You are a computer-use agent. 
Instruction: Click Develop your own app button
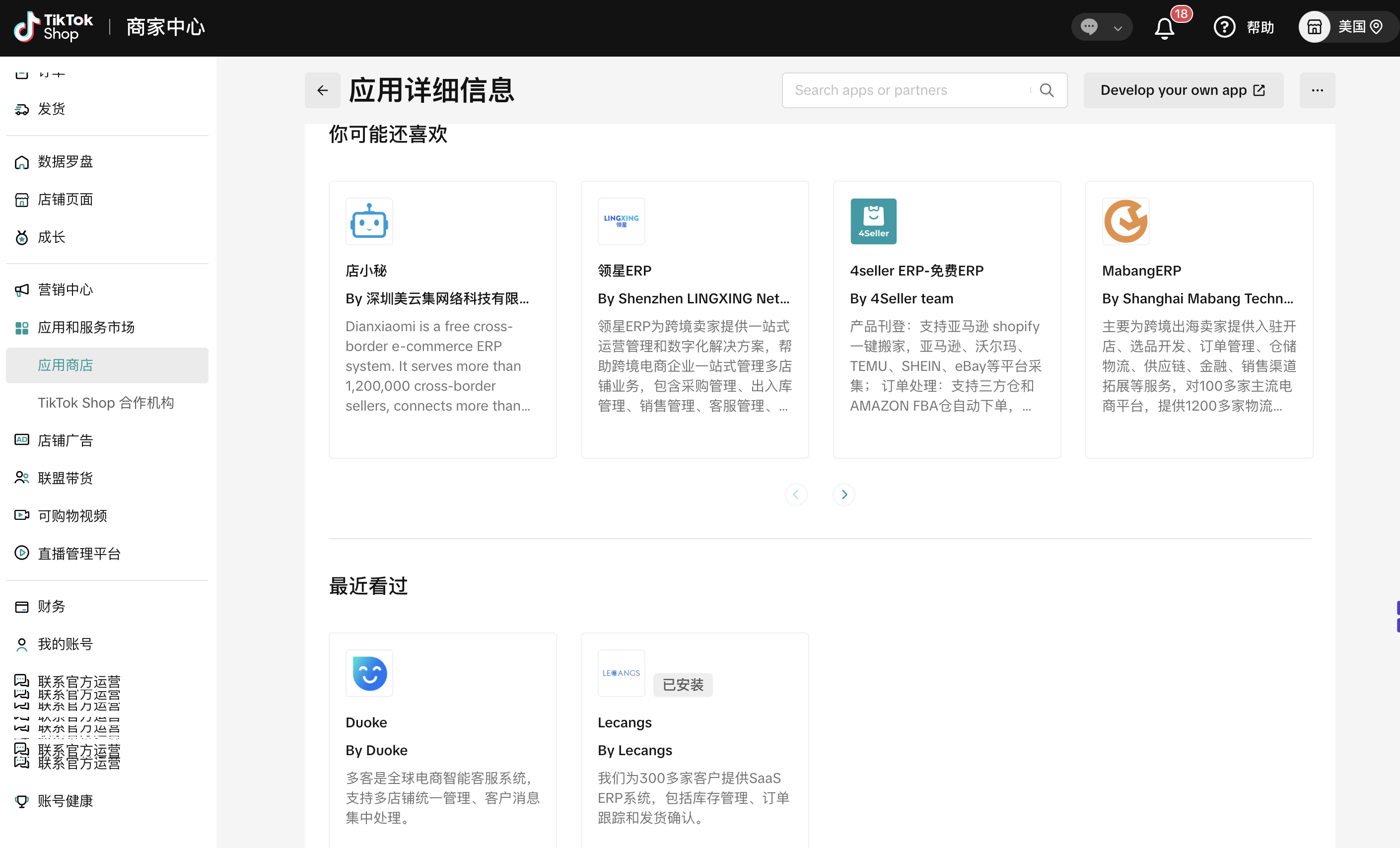coord(1183,90)
